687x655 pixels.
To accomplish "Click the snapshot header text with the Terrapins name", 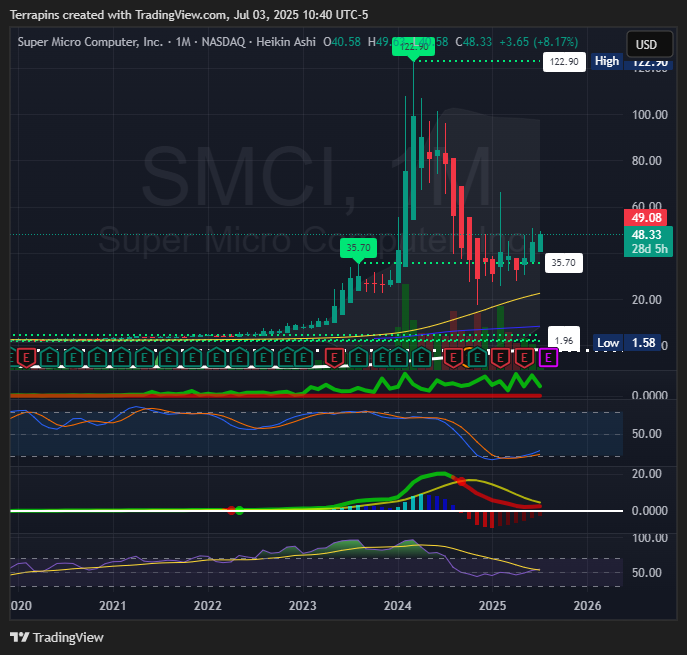I will [189, 15].
